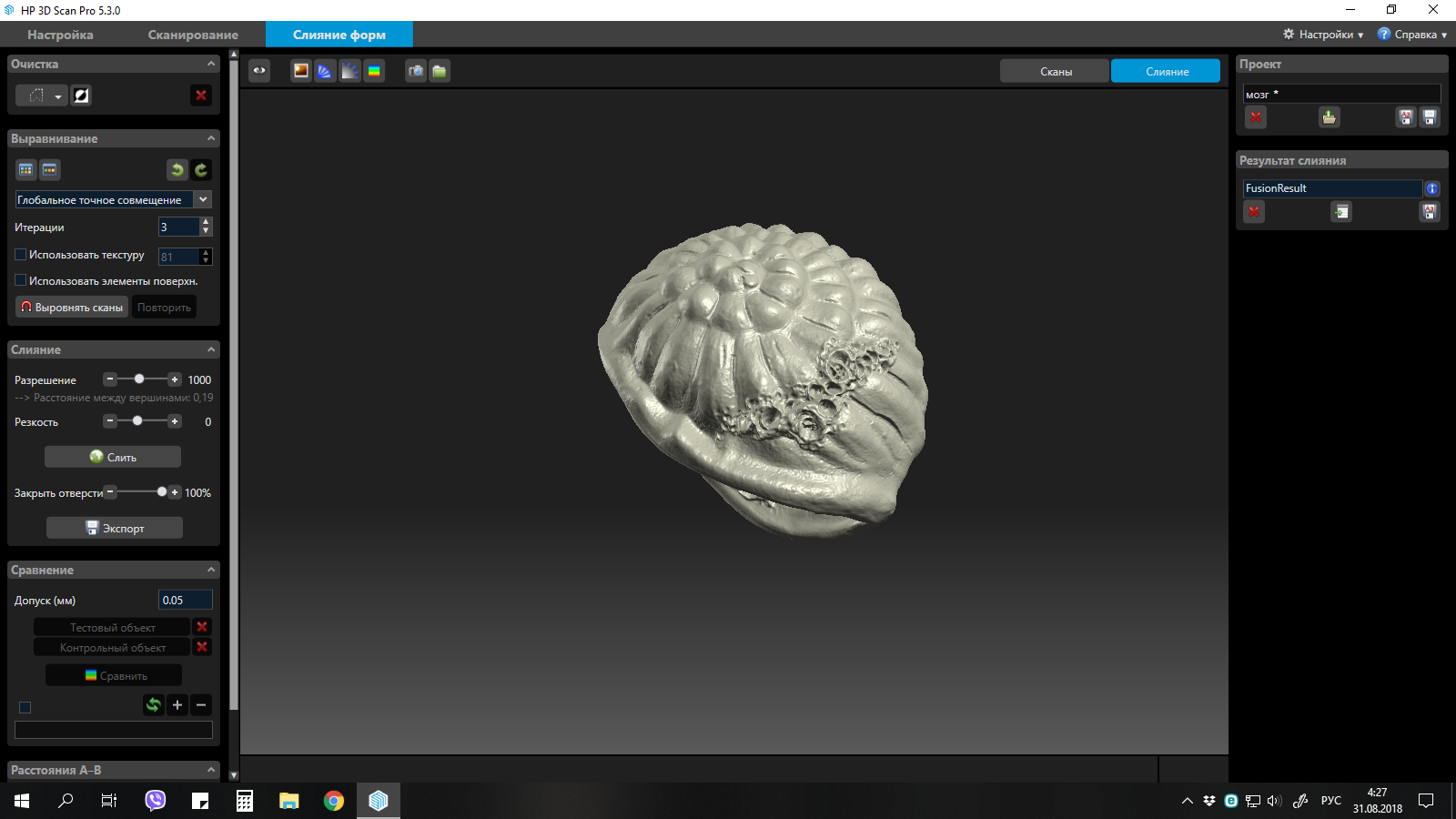Click the screenshot camera icon
1456x819 pixels.
(416, 71)
